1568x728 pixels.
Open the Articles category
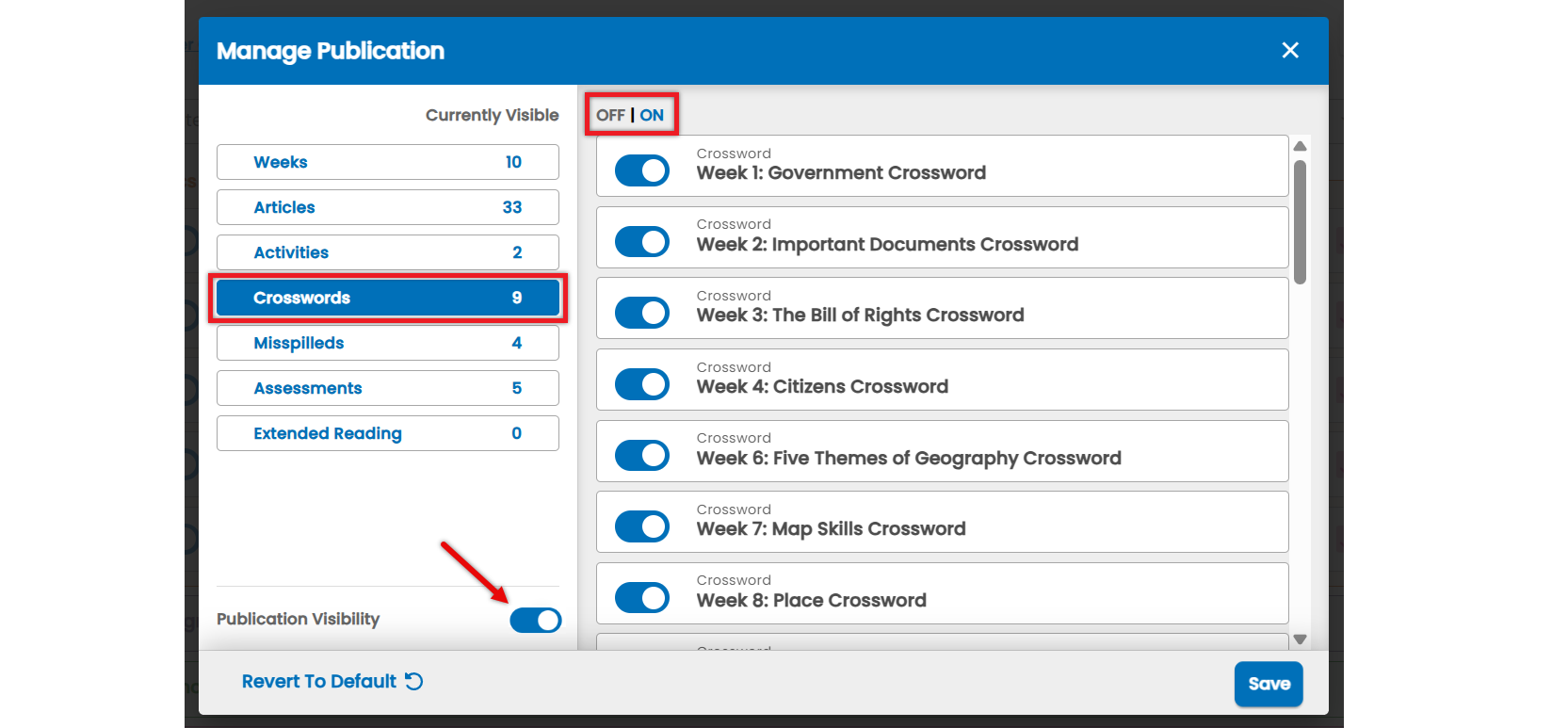pyautogui.click(x=388, y=207)
